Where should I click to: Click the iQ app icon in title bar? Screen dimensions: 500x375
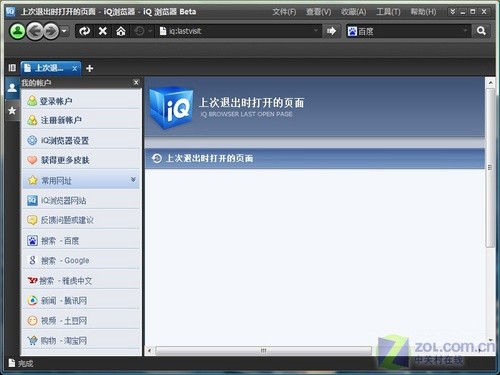(x=11, y=12)
